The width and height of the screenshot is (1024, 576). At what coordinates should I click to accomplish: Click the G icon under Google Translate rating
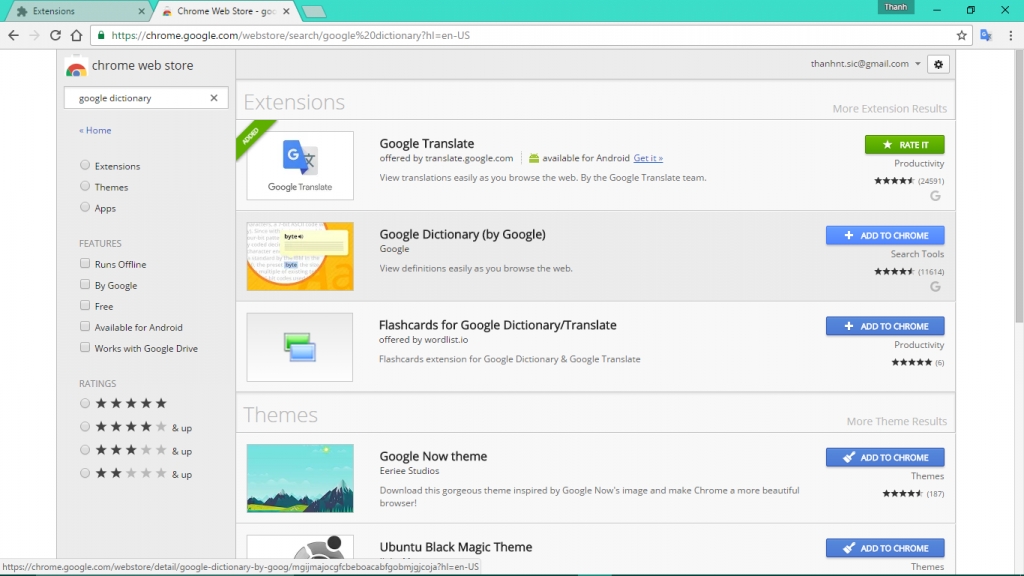pyautogui.click(x=935, y=196)
